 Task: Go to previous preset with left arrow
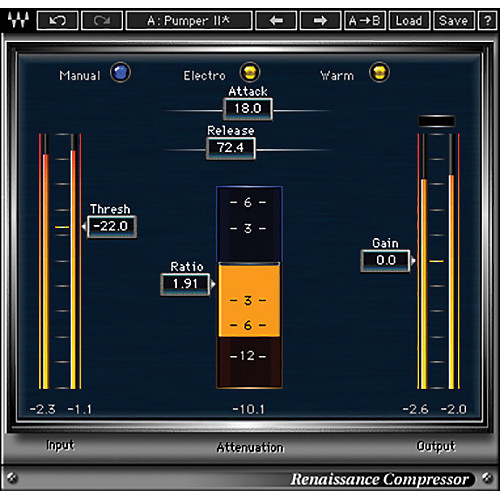(x=276, y=21)
